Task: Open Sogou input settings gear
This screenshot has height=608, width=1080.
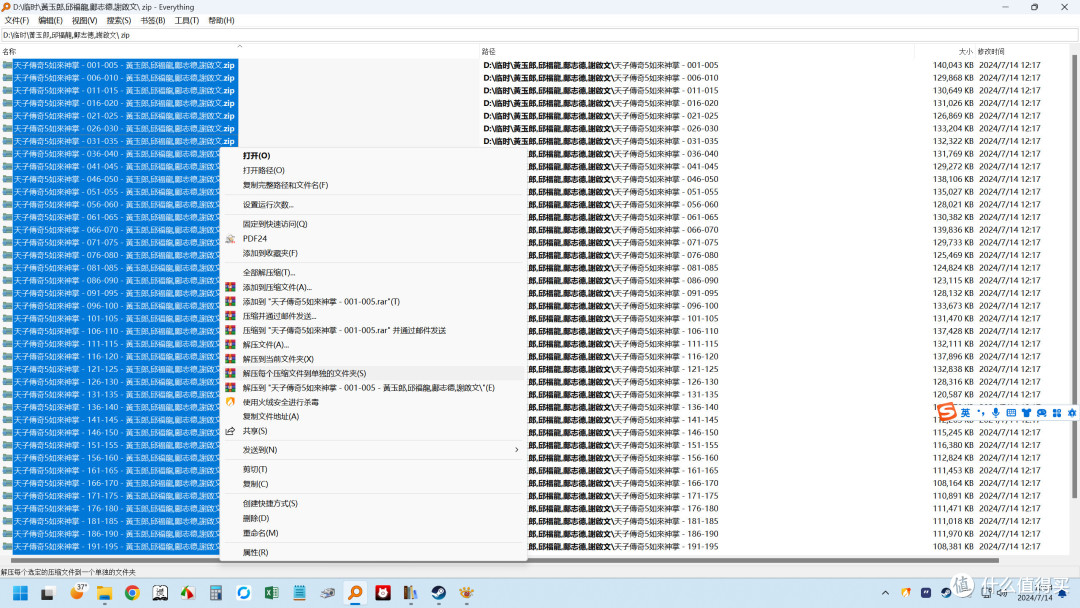Action: (1072, 412)
